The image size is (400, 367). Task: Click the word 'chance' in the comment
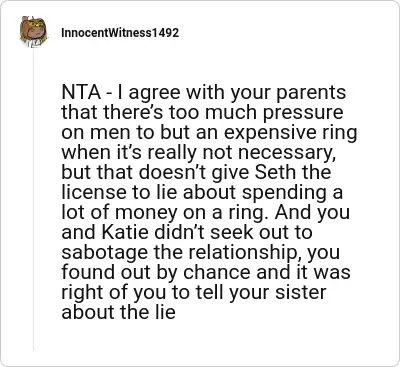pyautogui.click(x=217, y=272)
